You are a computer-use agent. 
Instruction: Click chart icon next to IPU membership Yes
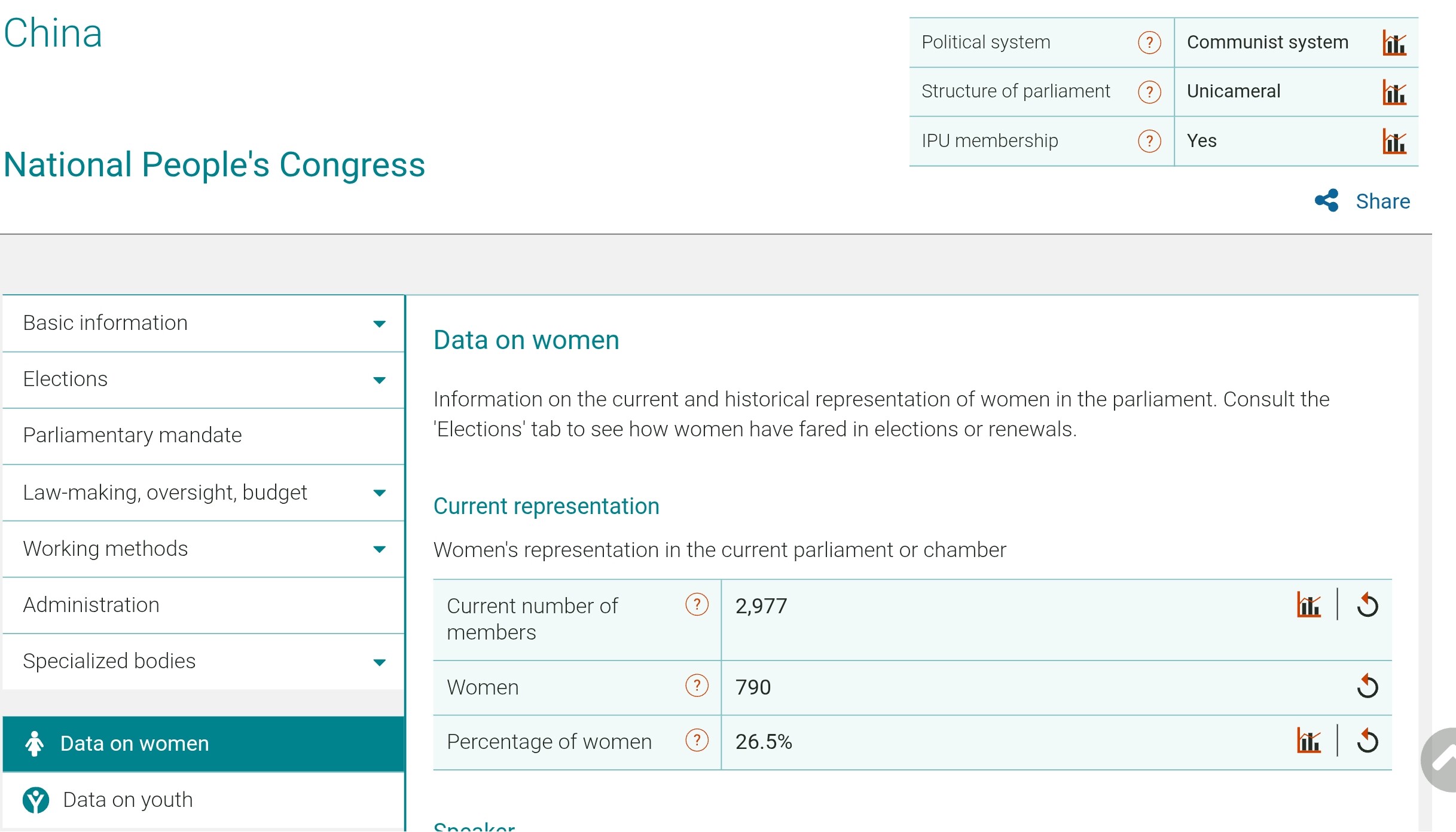click(x=1394, y=142)
